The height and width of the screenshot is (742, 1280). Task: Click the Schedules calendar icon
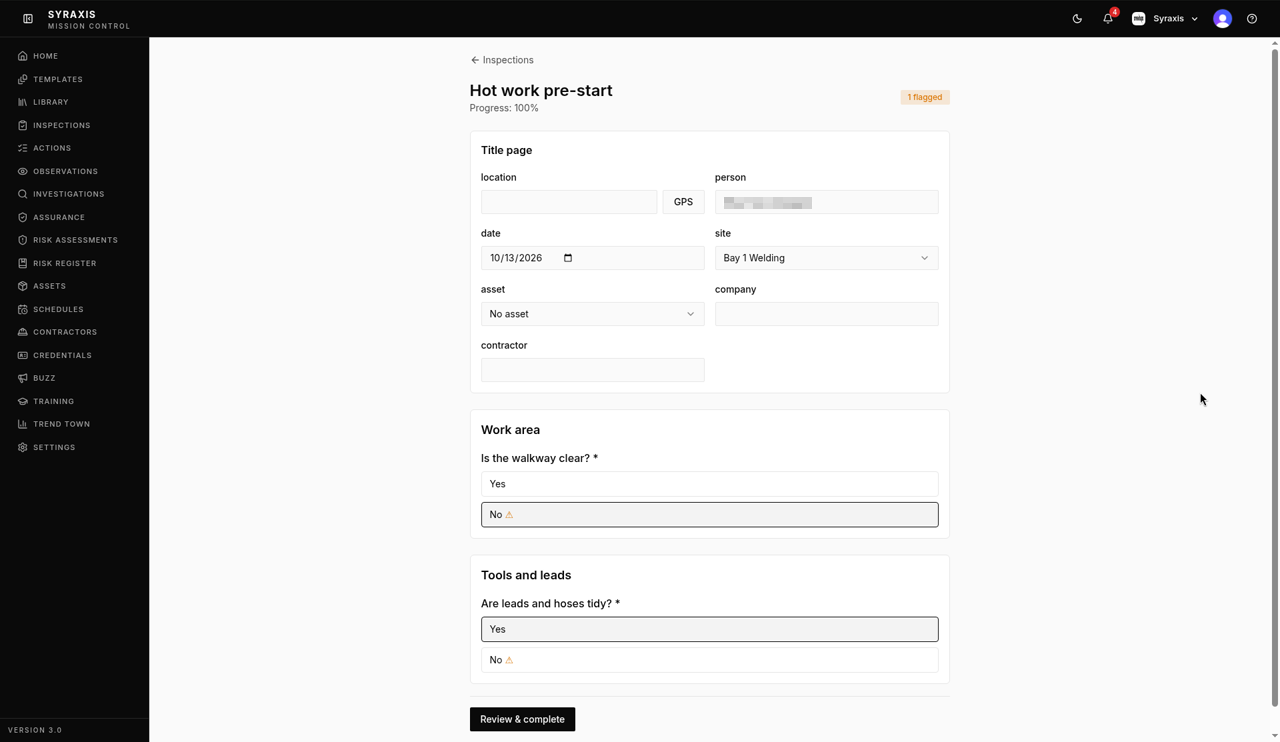(x=23, y=309)
